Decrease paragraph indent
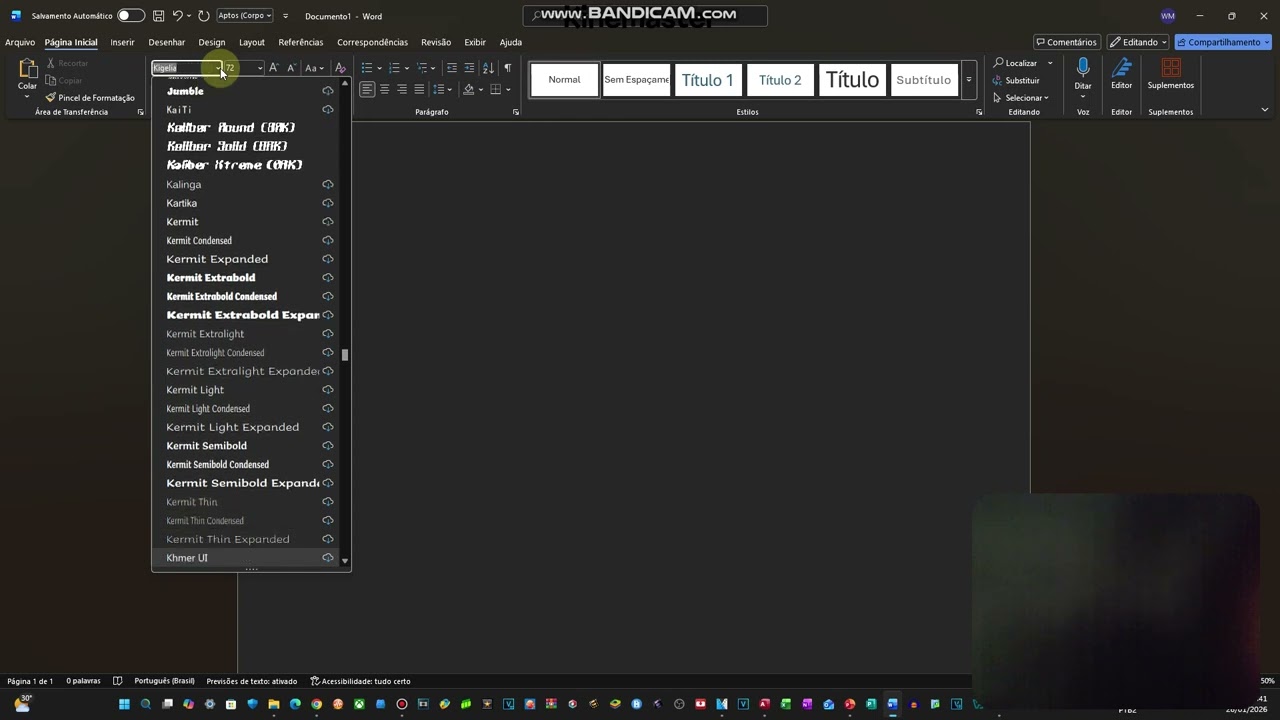1280x720 pixels. pyautogui.click(x=452, y=68)
